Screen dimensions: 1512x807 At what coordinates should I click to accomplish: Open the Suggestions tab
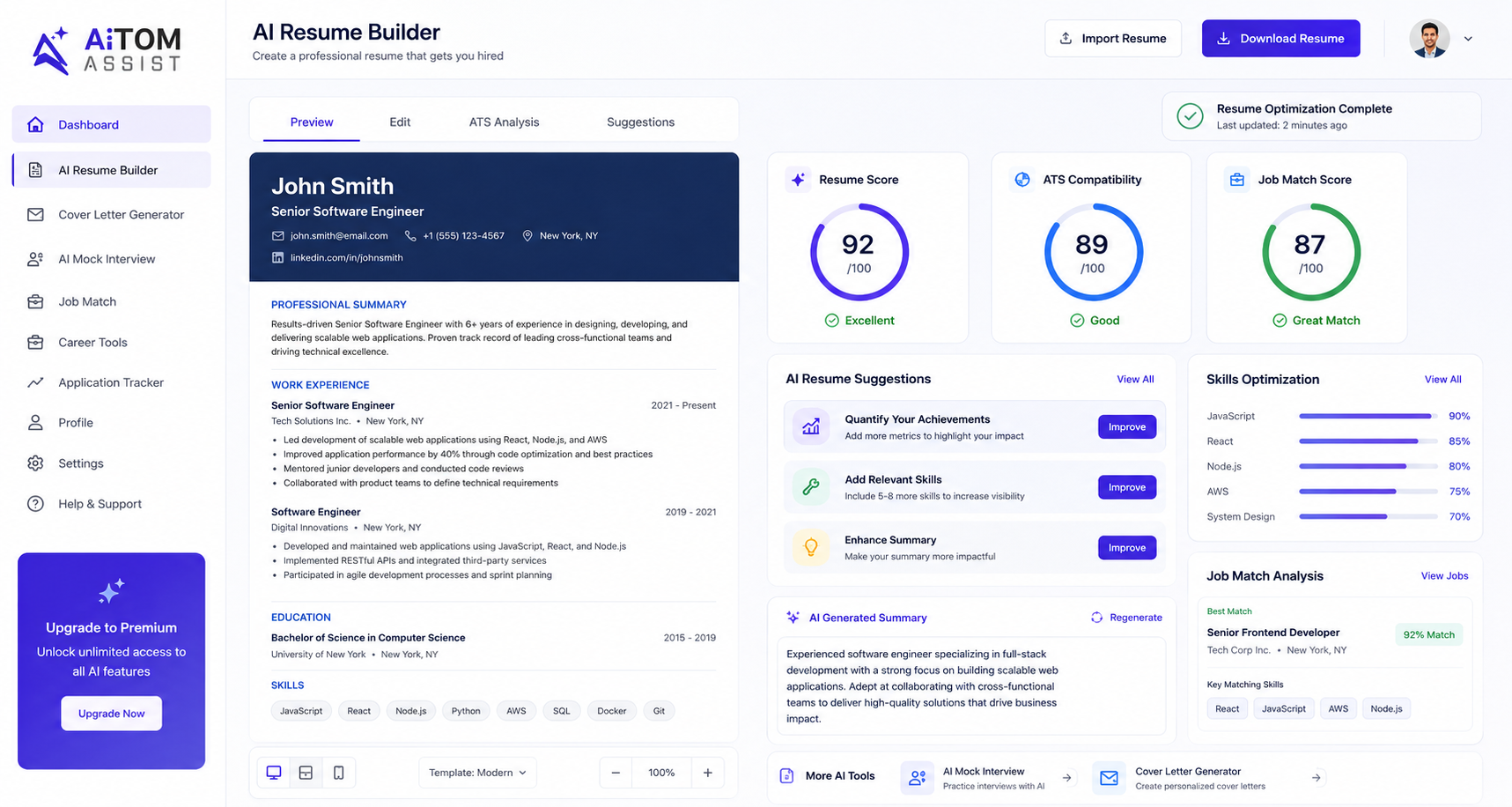[x=640, y=122]
